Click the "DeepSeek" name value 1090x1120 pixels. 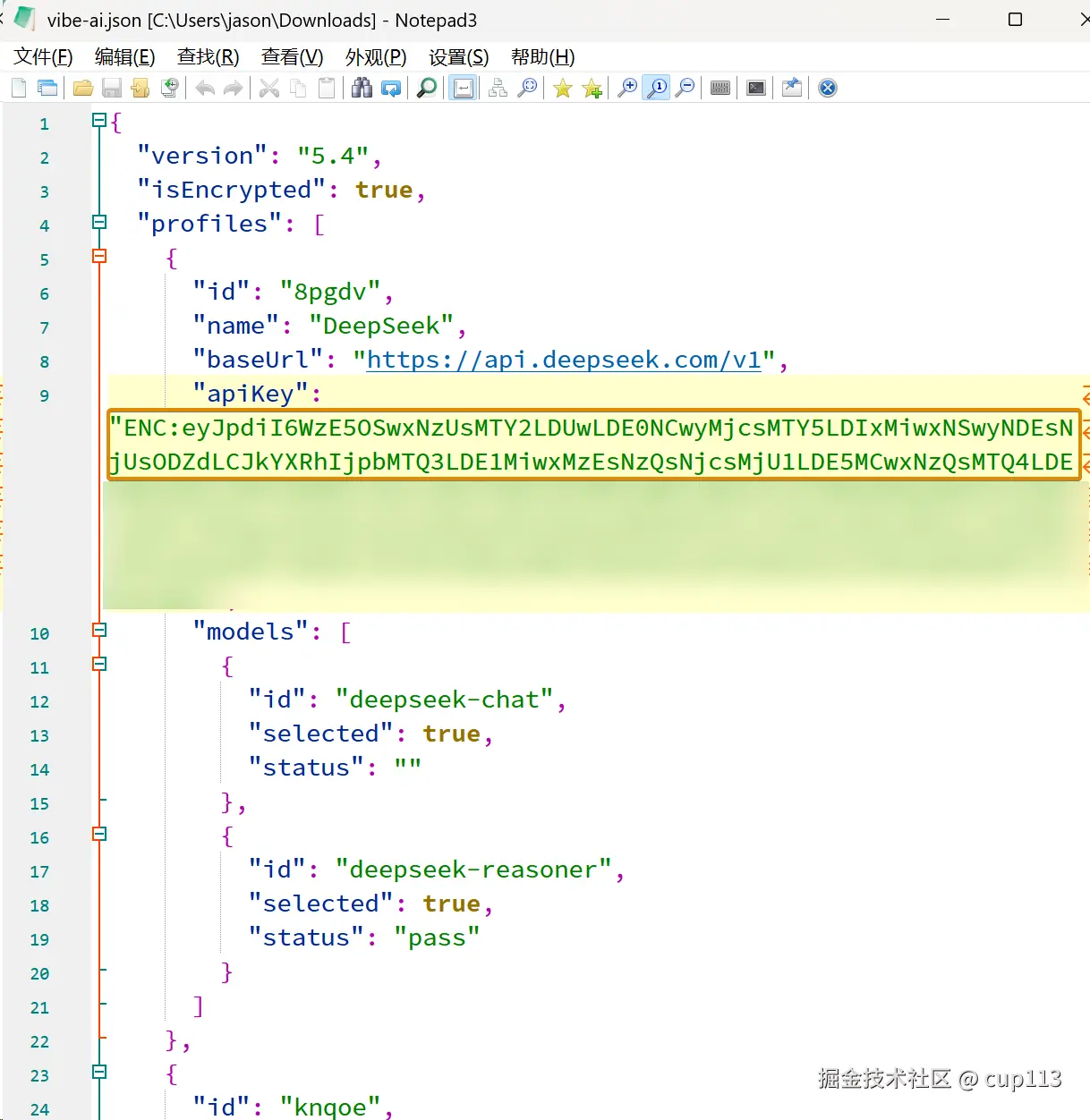click(x=382, y=326)
